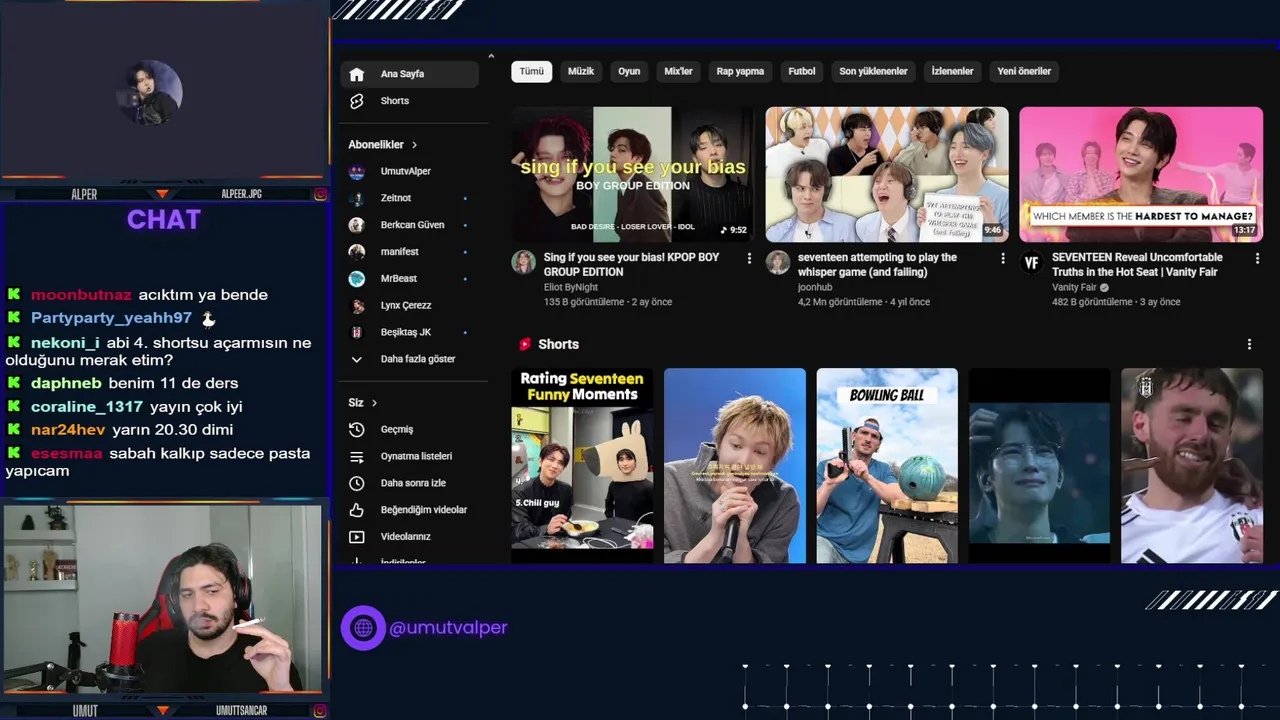This screenshot has width=1280, height=720.
Task: Expand the Abonelikler section chevron
Action: click(414, 145)
